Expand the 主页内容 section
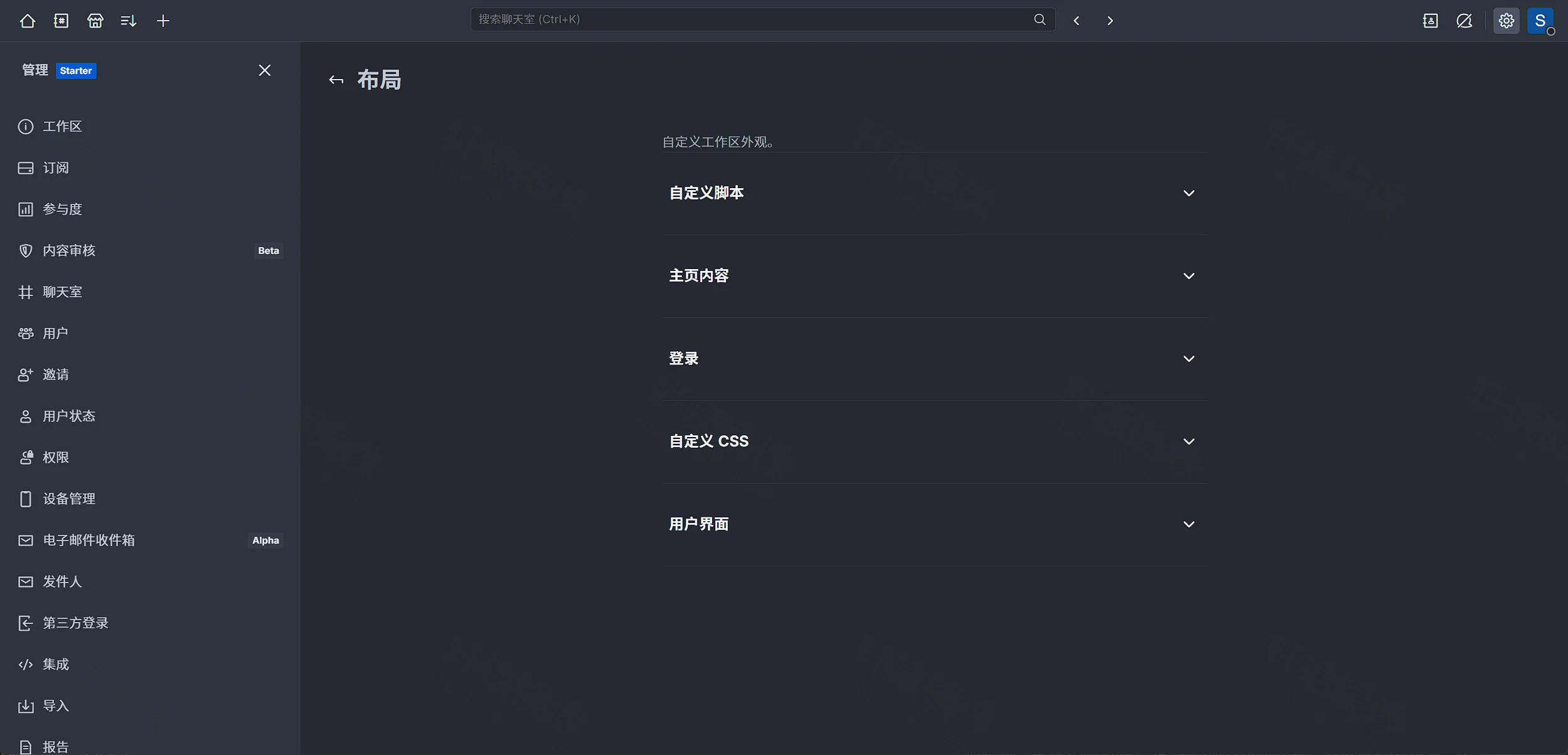 [x=935, y=276]
